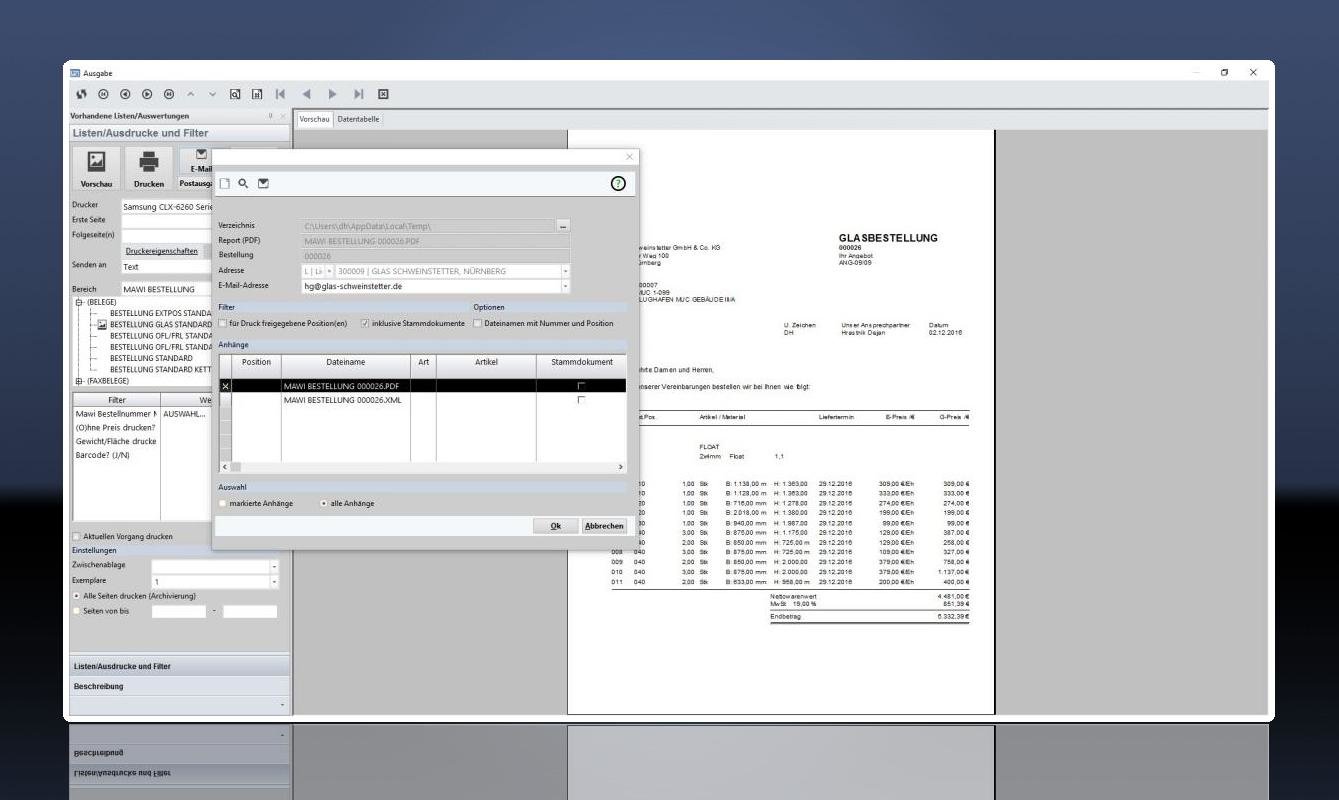Open the Exemplare dropdown

coord(274,581)
